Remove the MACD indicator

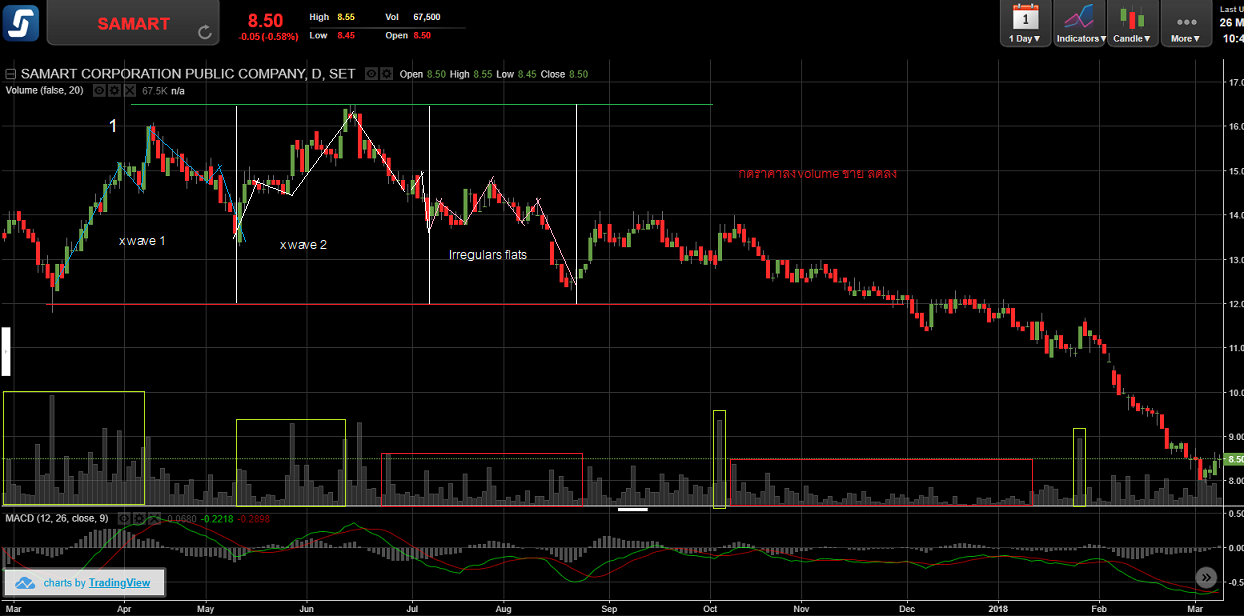(156, 519)
